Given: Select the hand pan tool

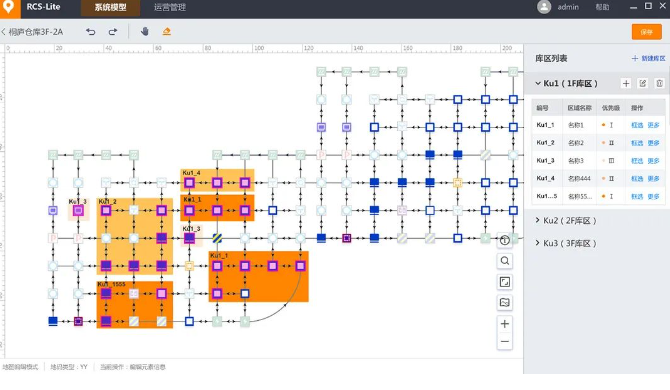Looking at the screenshot, I should (x=145, y=31).
